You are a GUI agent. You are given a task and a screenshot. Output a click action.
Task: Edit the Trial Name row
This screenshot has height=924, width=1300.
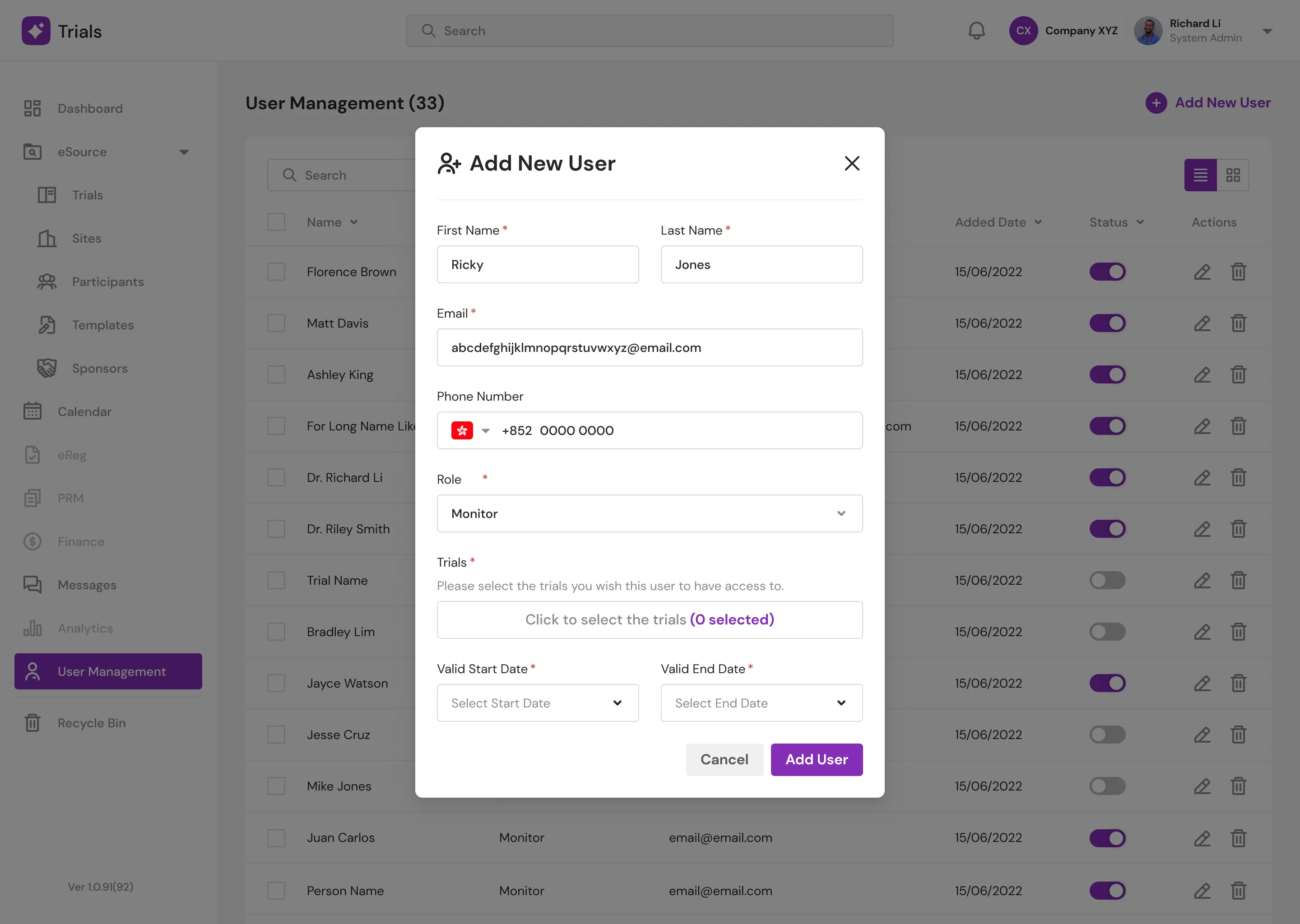[x=1202, y=580]
